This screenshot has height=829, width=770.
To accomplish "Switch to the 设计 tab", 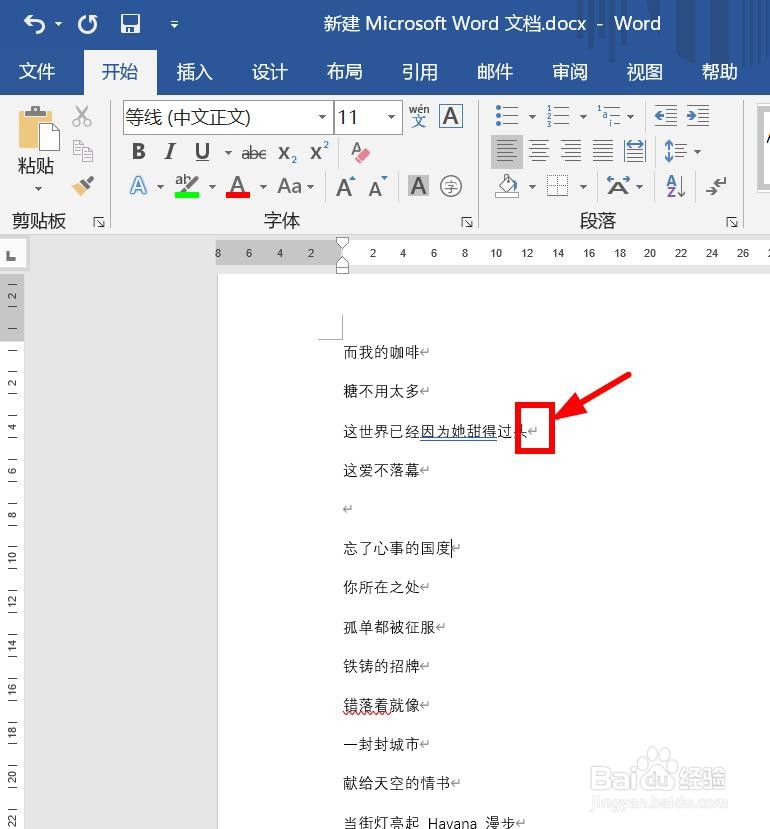I will (270, 71).
